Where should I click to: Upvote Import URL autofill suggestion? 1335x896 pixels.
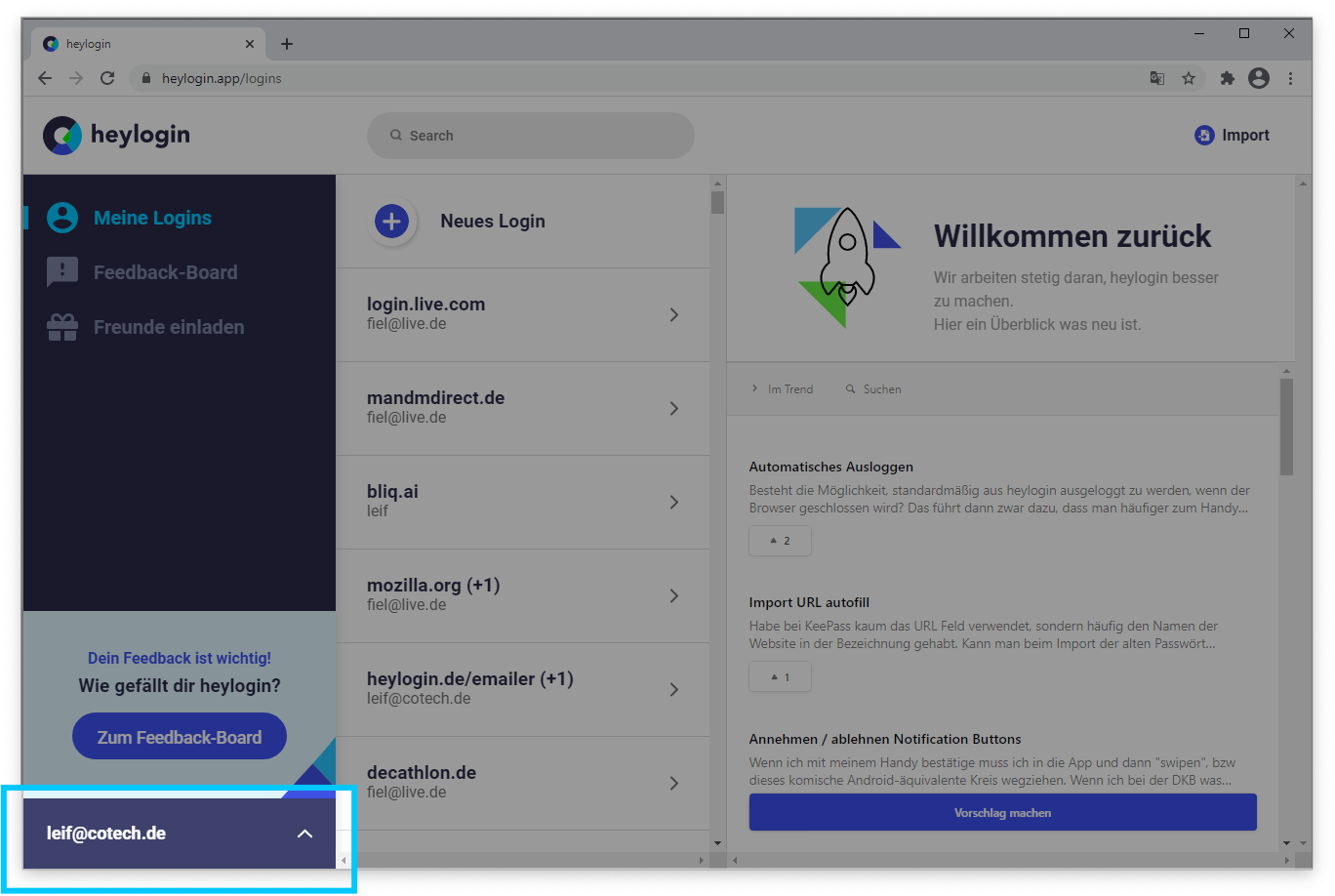tap(780, 676)
